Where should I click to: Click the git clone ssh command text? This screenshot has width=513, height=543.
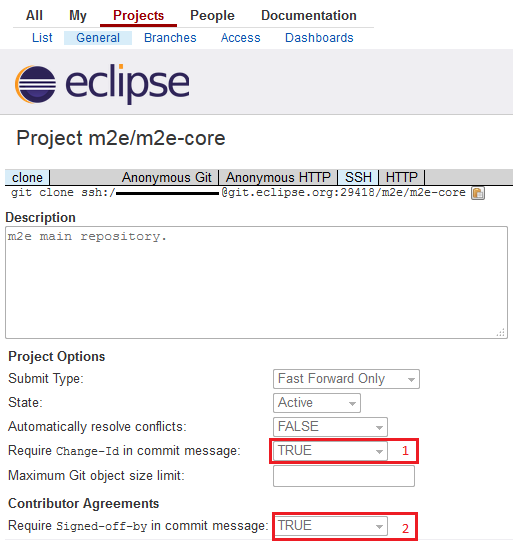[238, 193]
